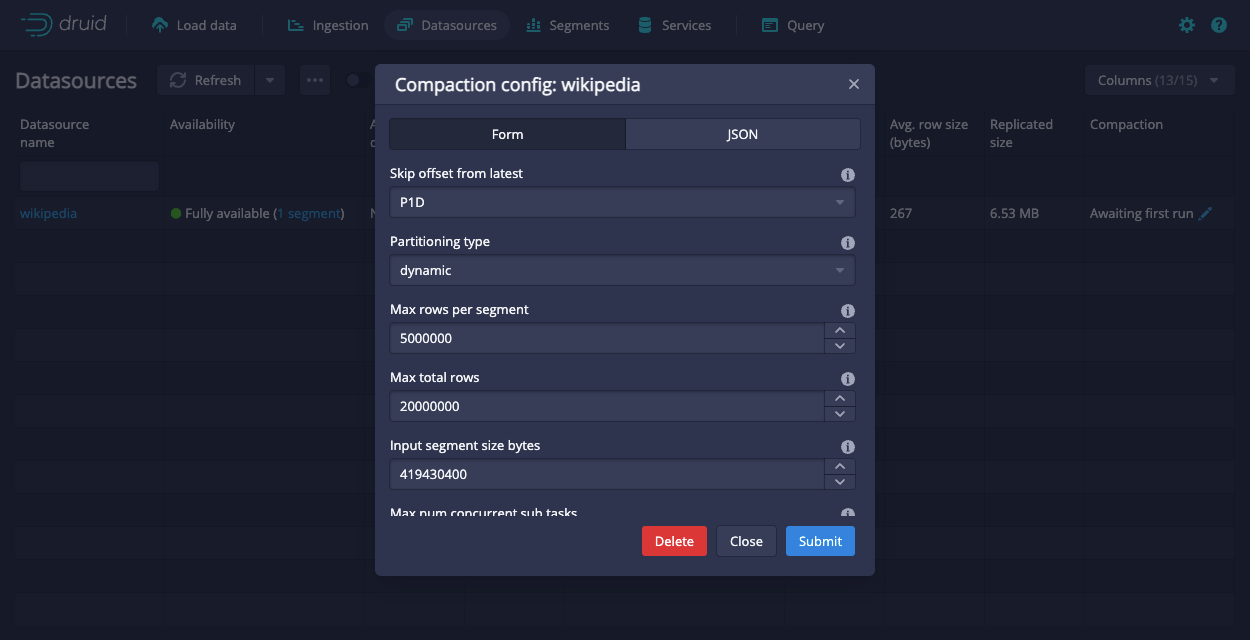The image size is (1250, 640).
Task: Click the ellipsis more options icon
Action: pos(314,79)
